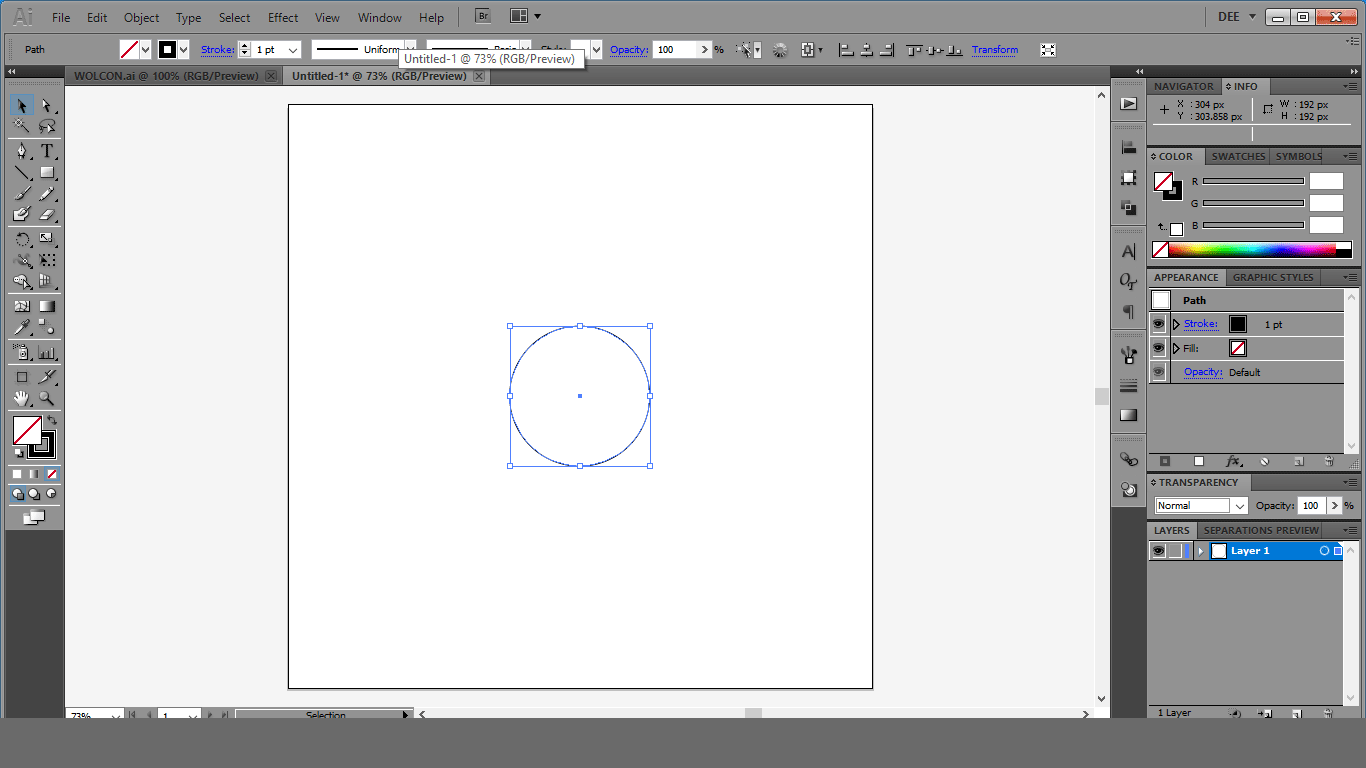Close the Untitled-1 document tab

coord(480,76)
